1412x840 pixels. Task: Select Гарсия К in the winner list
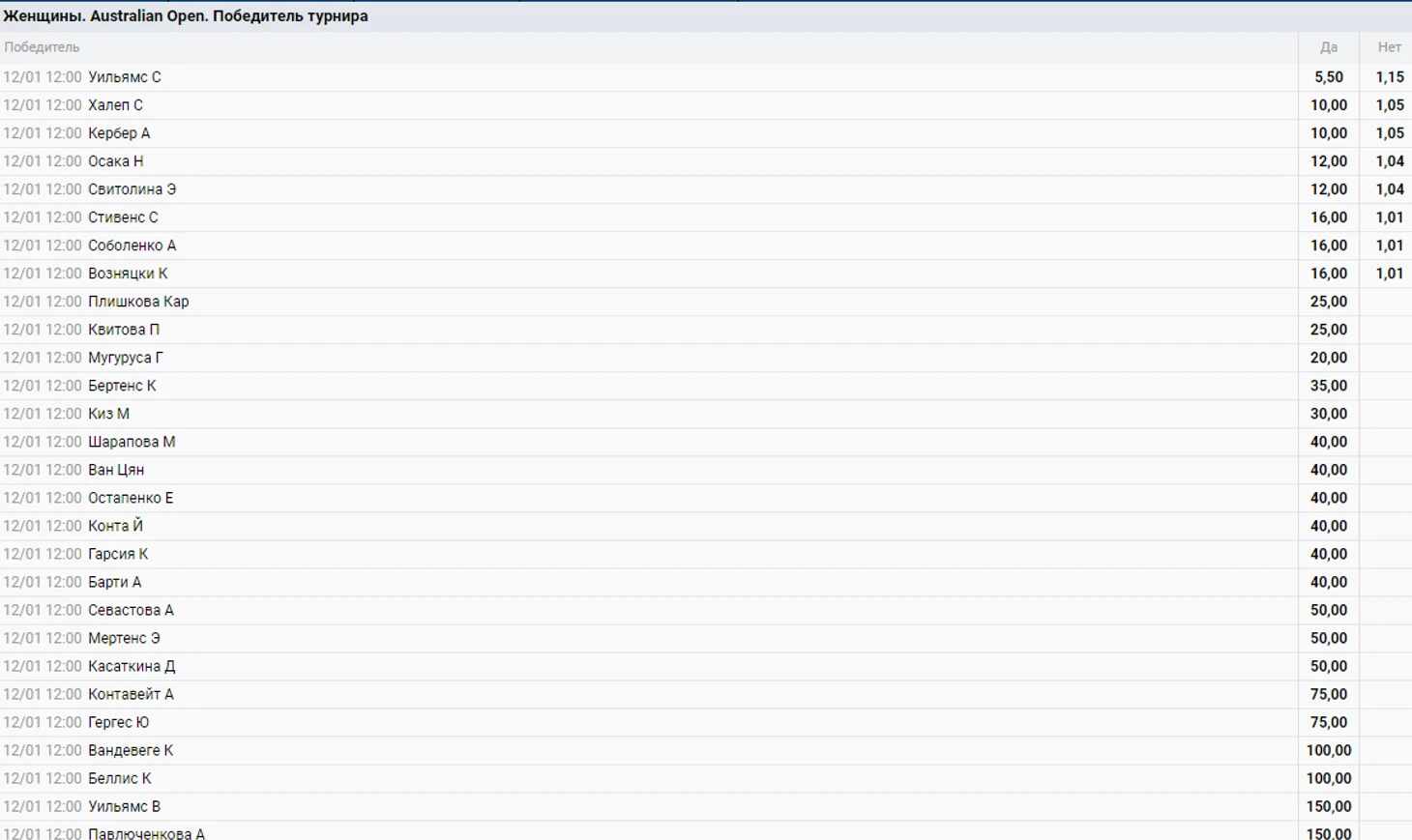click(118, 554)
